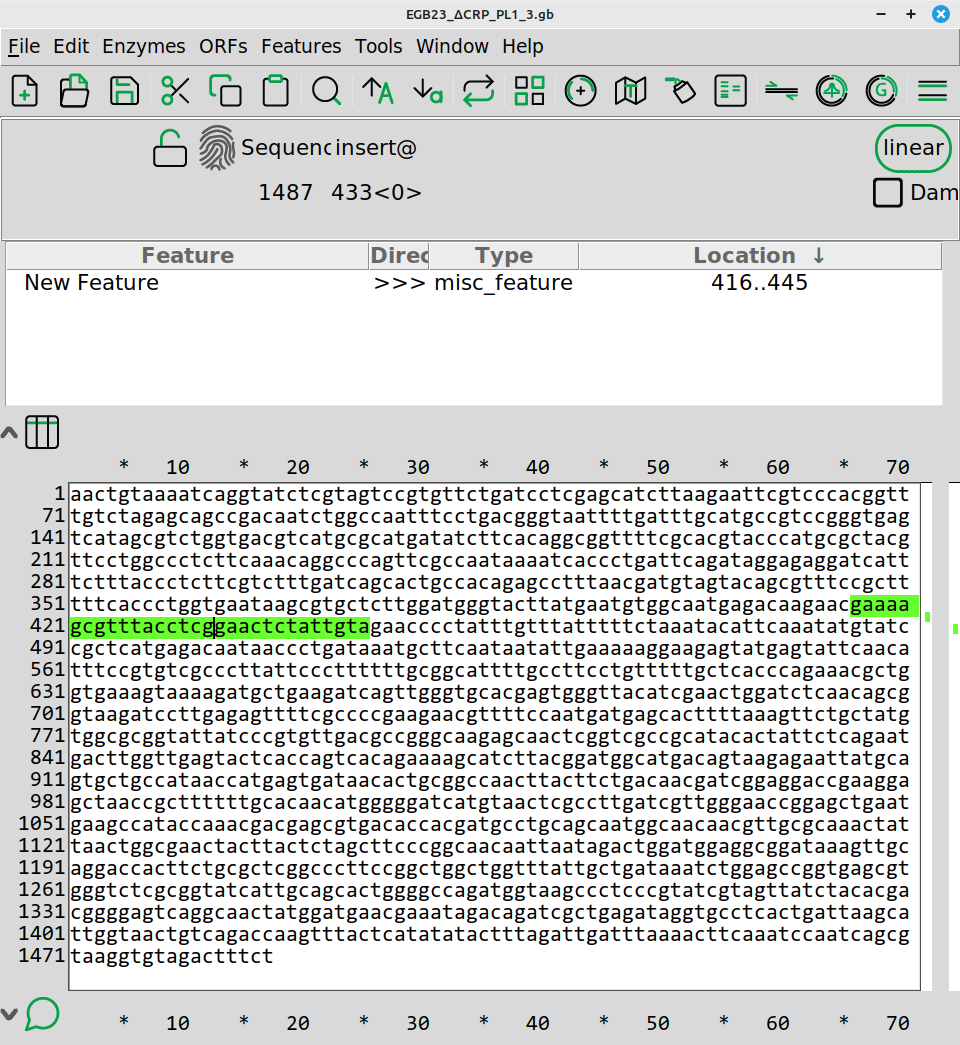
Task: Collapse the feature list panel chevron
Action: (x=9, y=433)
